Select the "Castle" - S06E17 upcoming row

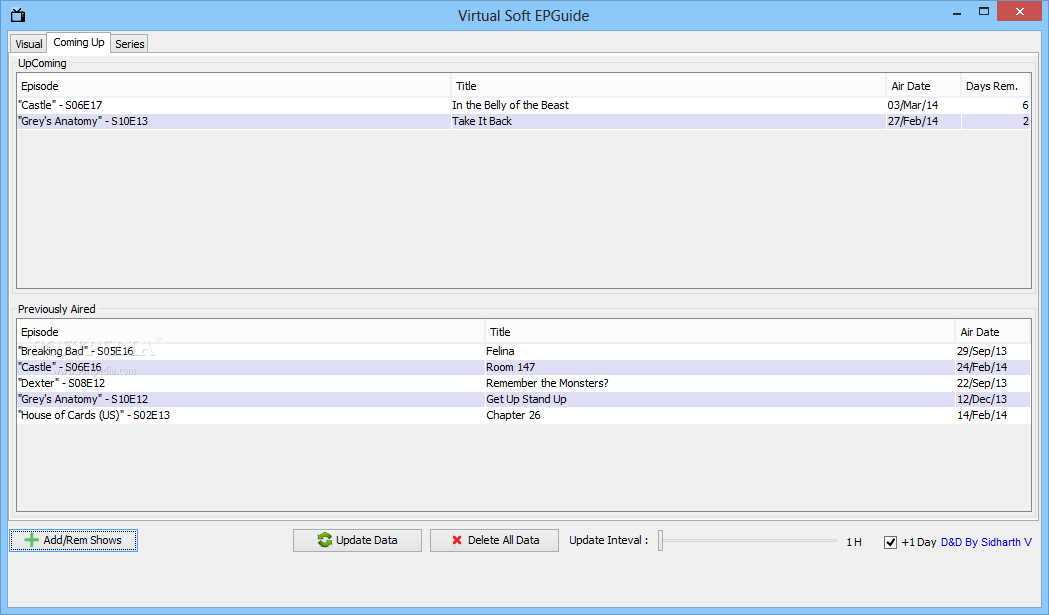(524, 105)
